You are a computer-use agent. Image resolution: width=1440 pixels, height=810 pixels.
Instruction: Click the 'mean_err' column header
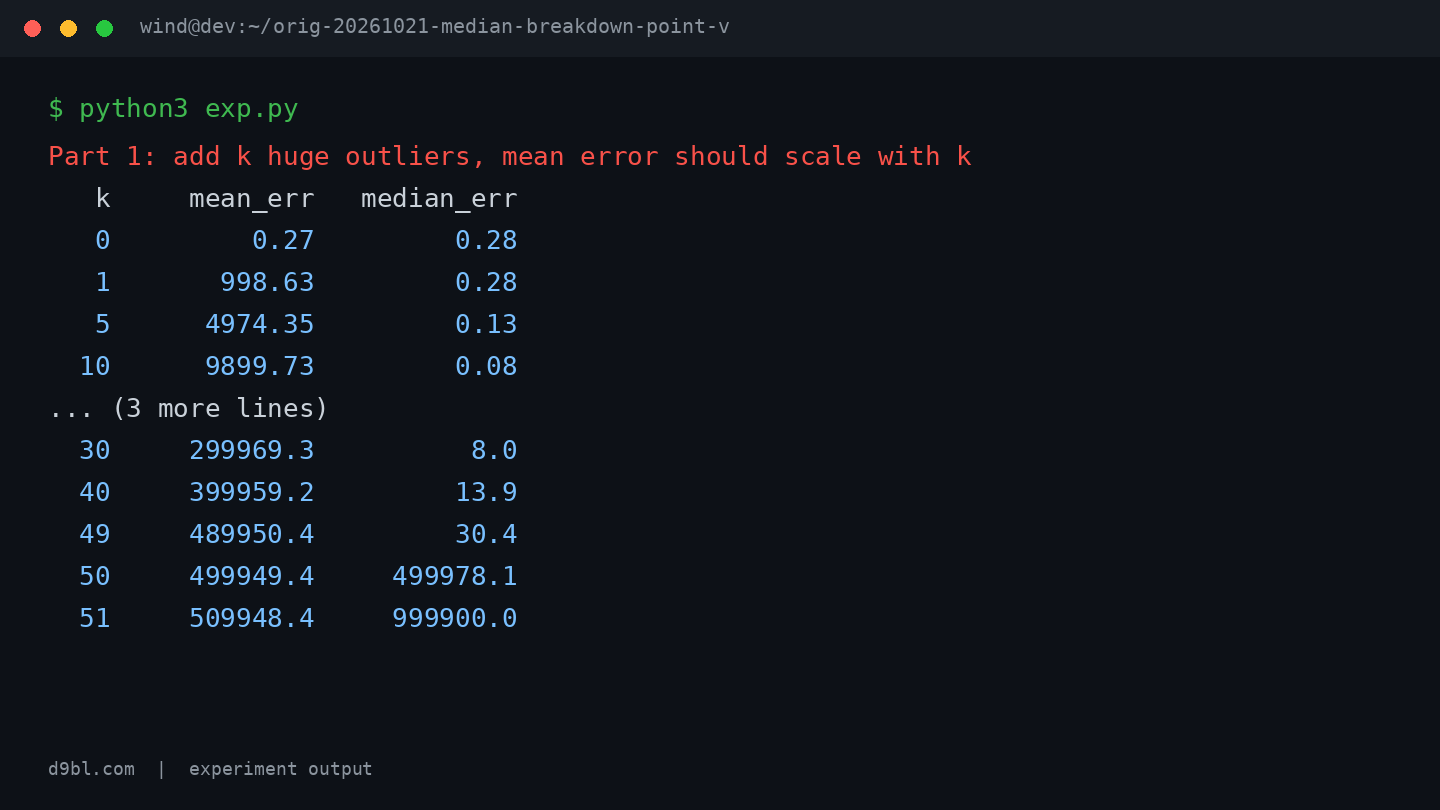click(252, 199)
